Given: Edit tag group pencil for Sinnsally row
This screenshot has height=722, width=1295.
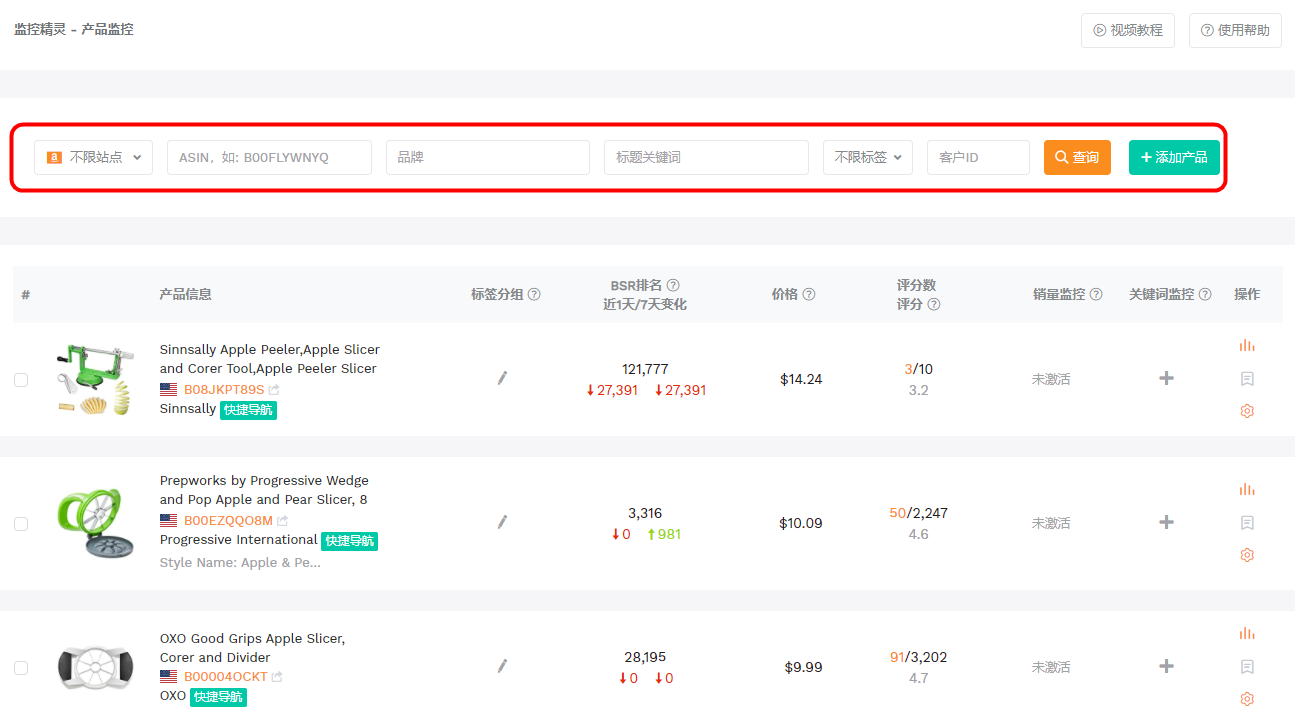Looking at the screenshot, I should click(x=502, y=378).
